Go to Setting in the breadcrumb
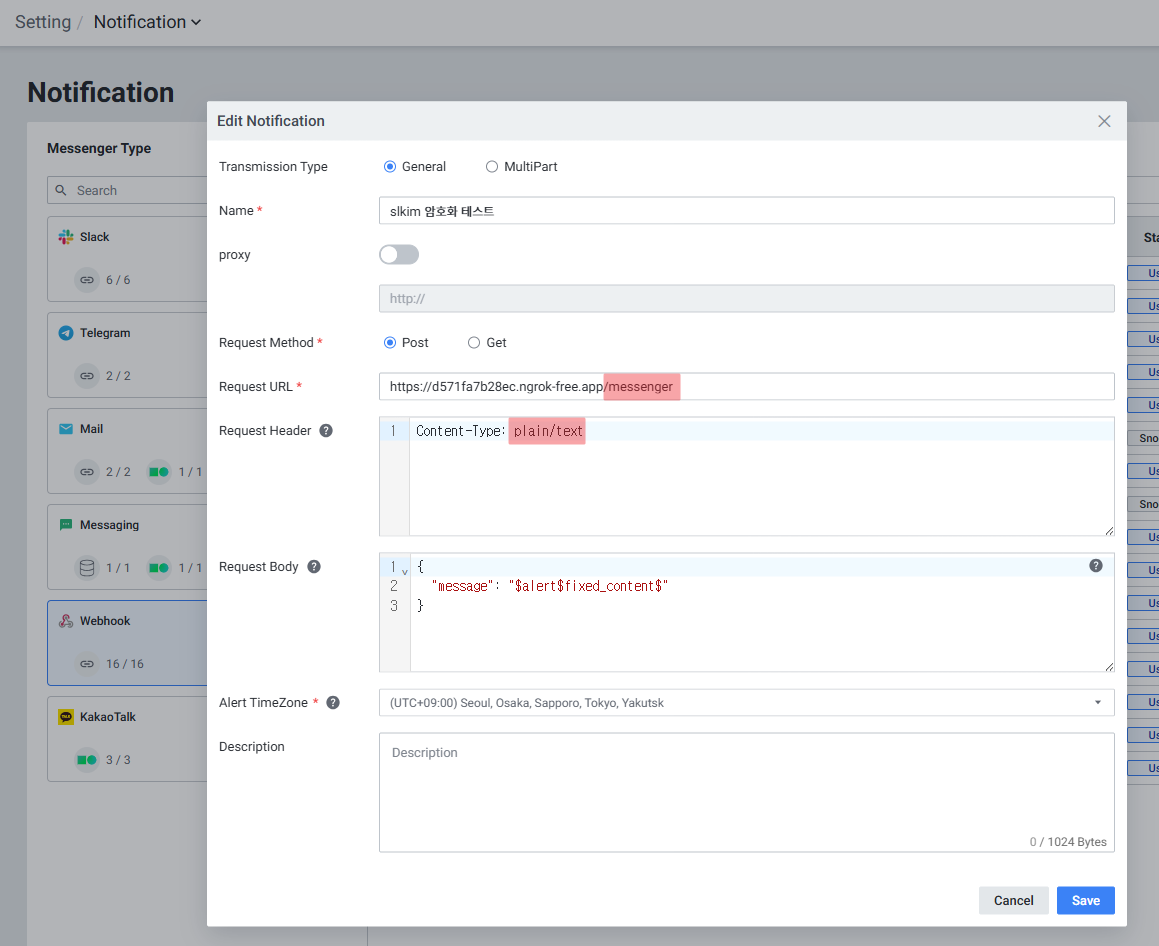This screenshot has width=1159, height=946. (x=43, y=22)
